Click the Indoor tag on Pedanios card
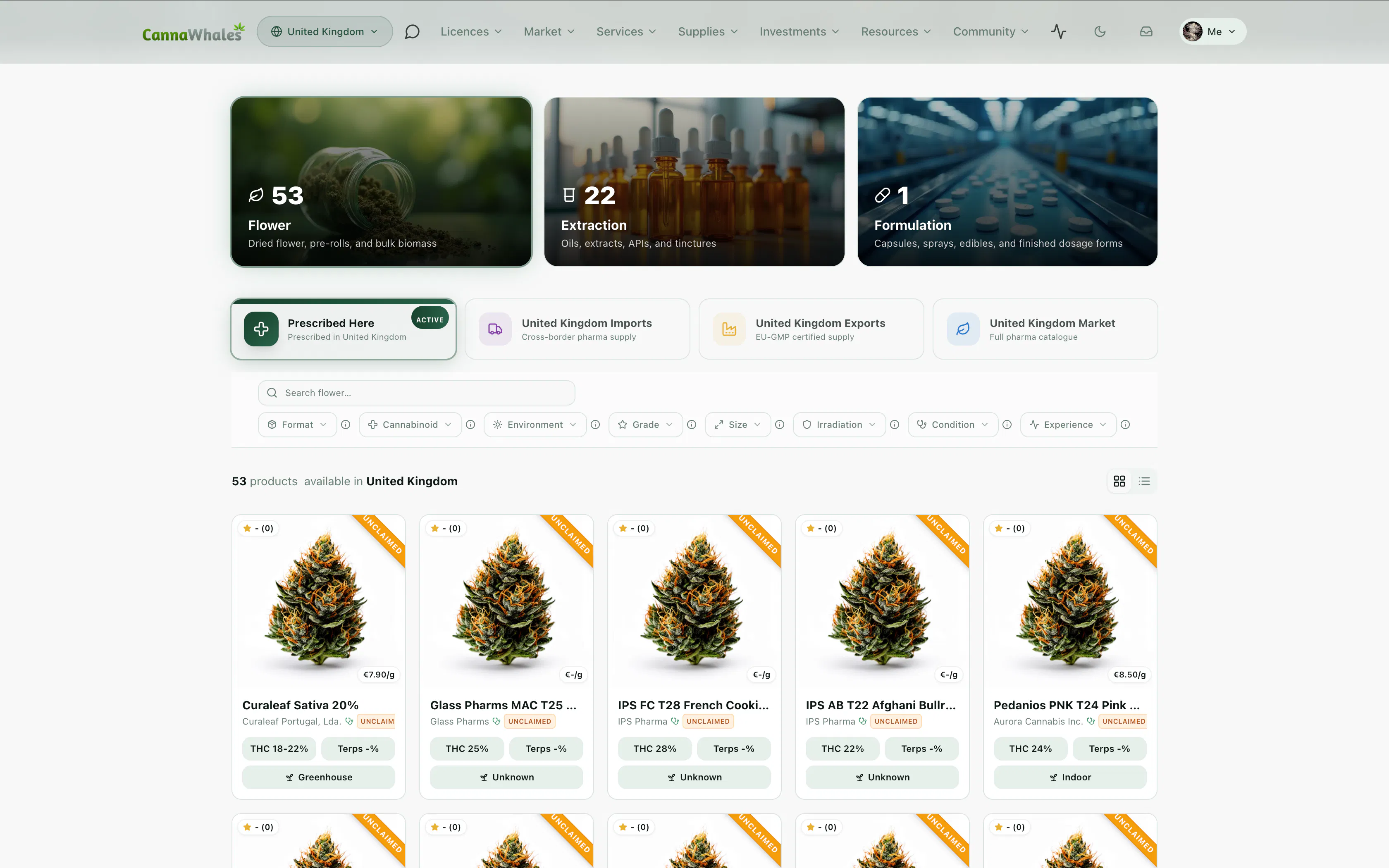The width and height of the screenshot is (1389, 868). coord(1070,777)
